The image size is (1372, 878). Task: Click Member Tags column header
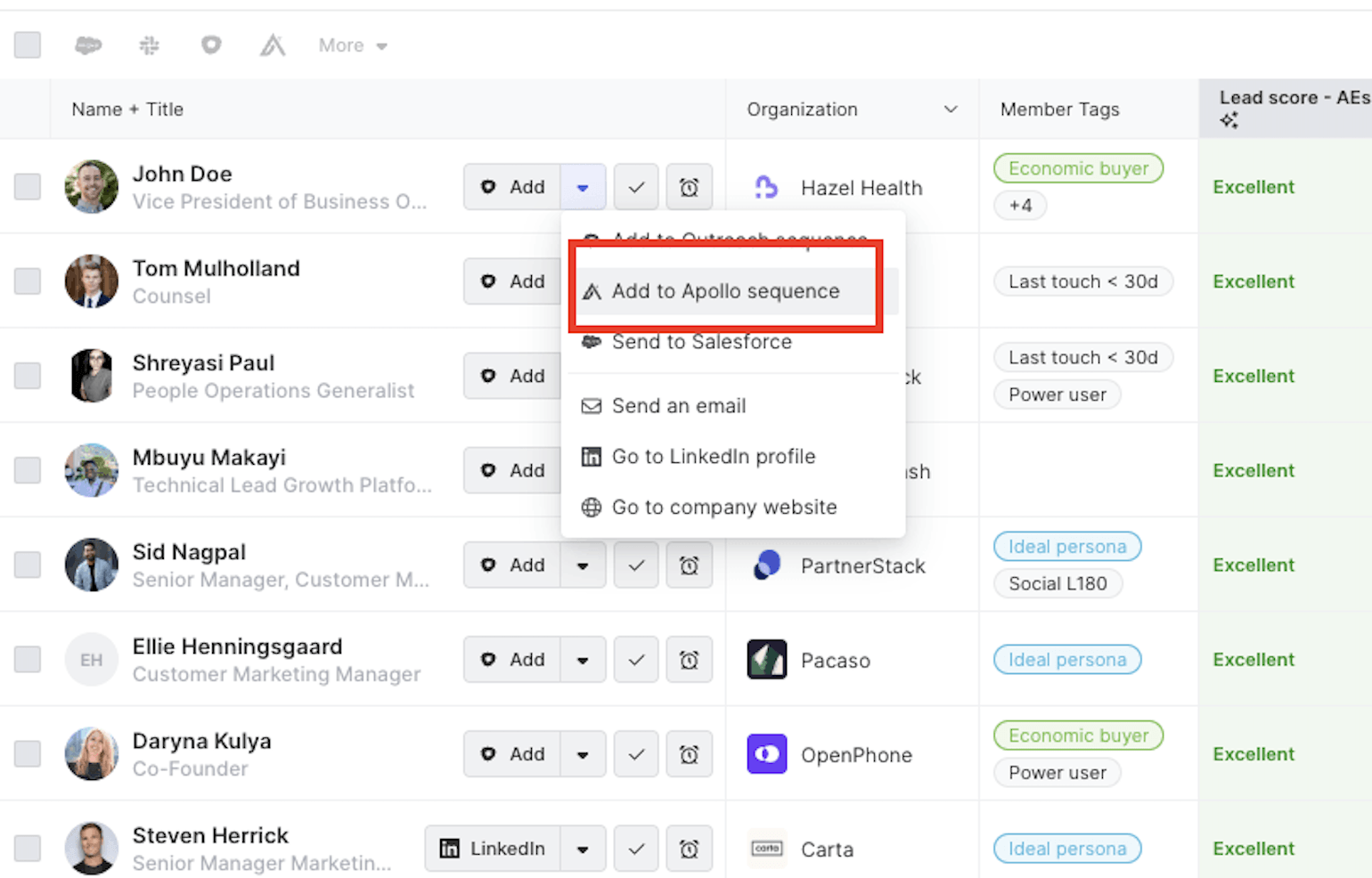(1060, 110)
